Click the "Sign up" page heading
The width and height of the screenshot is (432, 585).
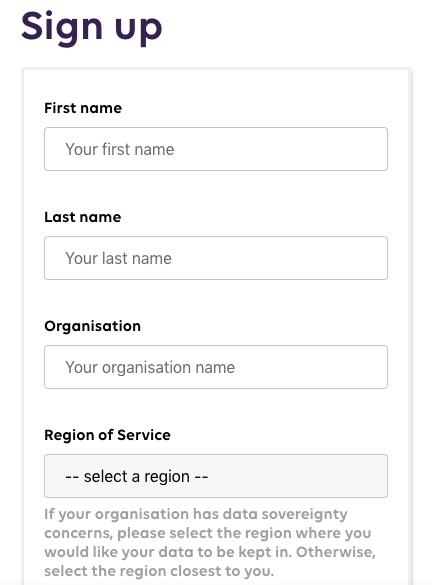click(91, 27)
